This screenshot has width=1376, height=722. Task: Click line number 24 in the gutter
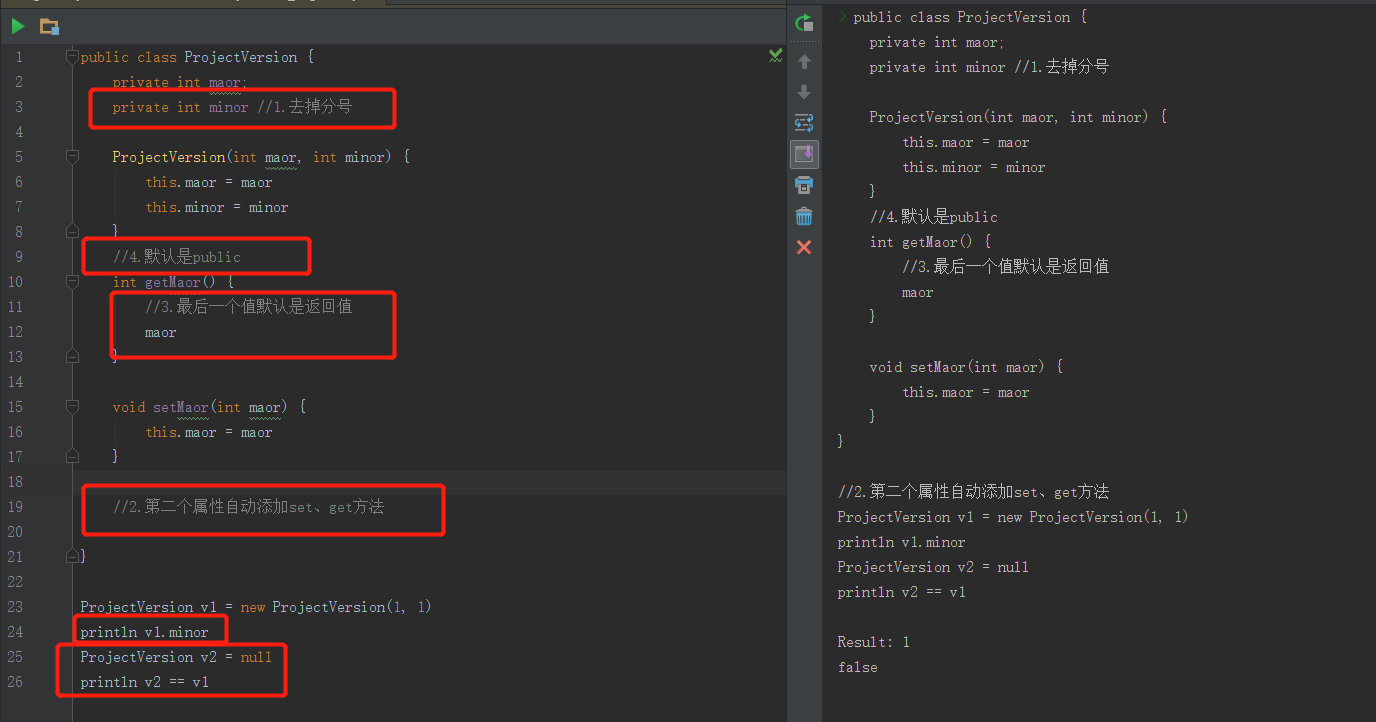point(14,632)
